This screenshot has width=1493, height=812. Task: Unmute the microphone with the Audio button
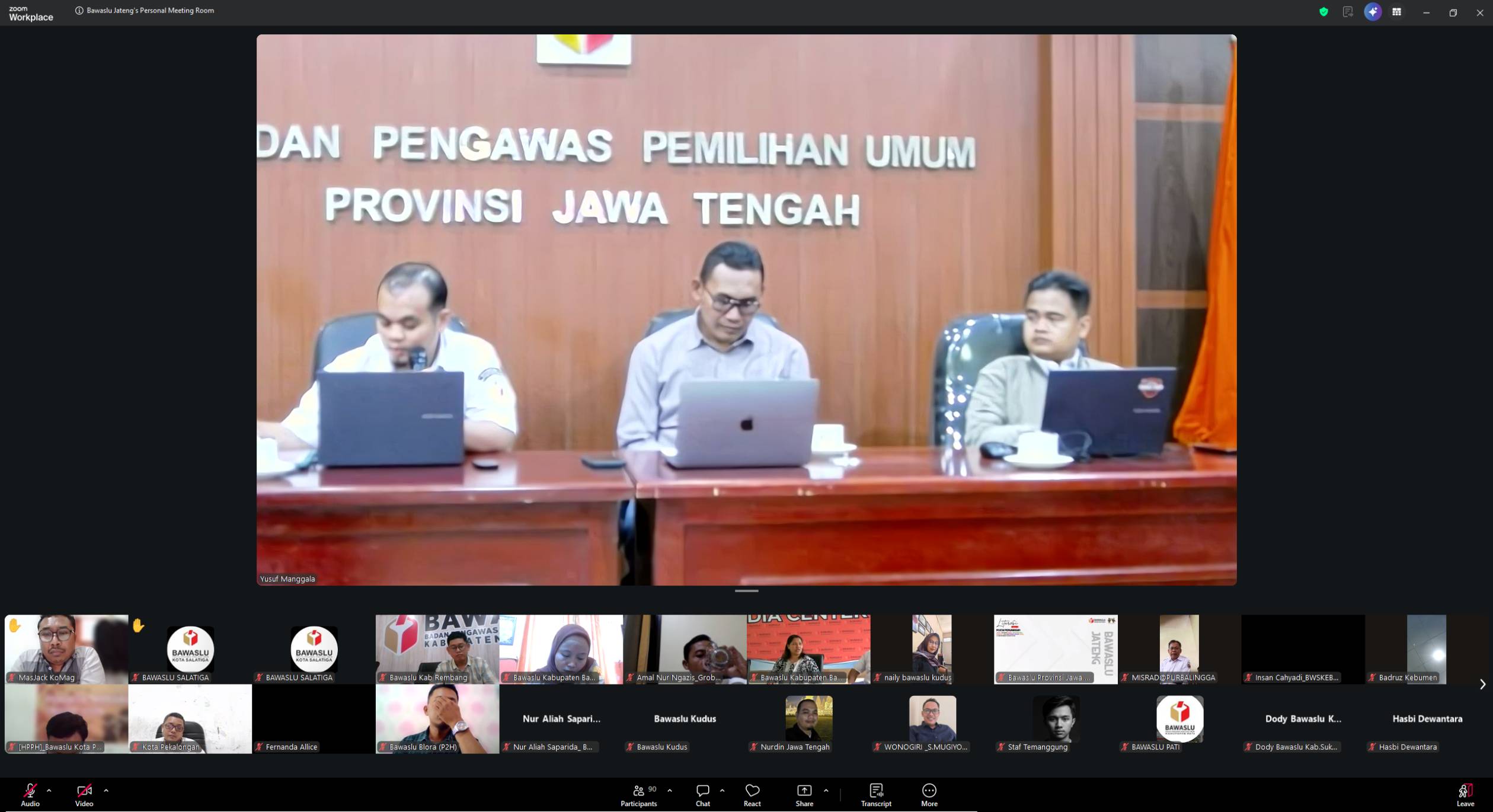tap(30, 795)
